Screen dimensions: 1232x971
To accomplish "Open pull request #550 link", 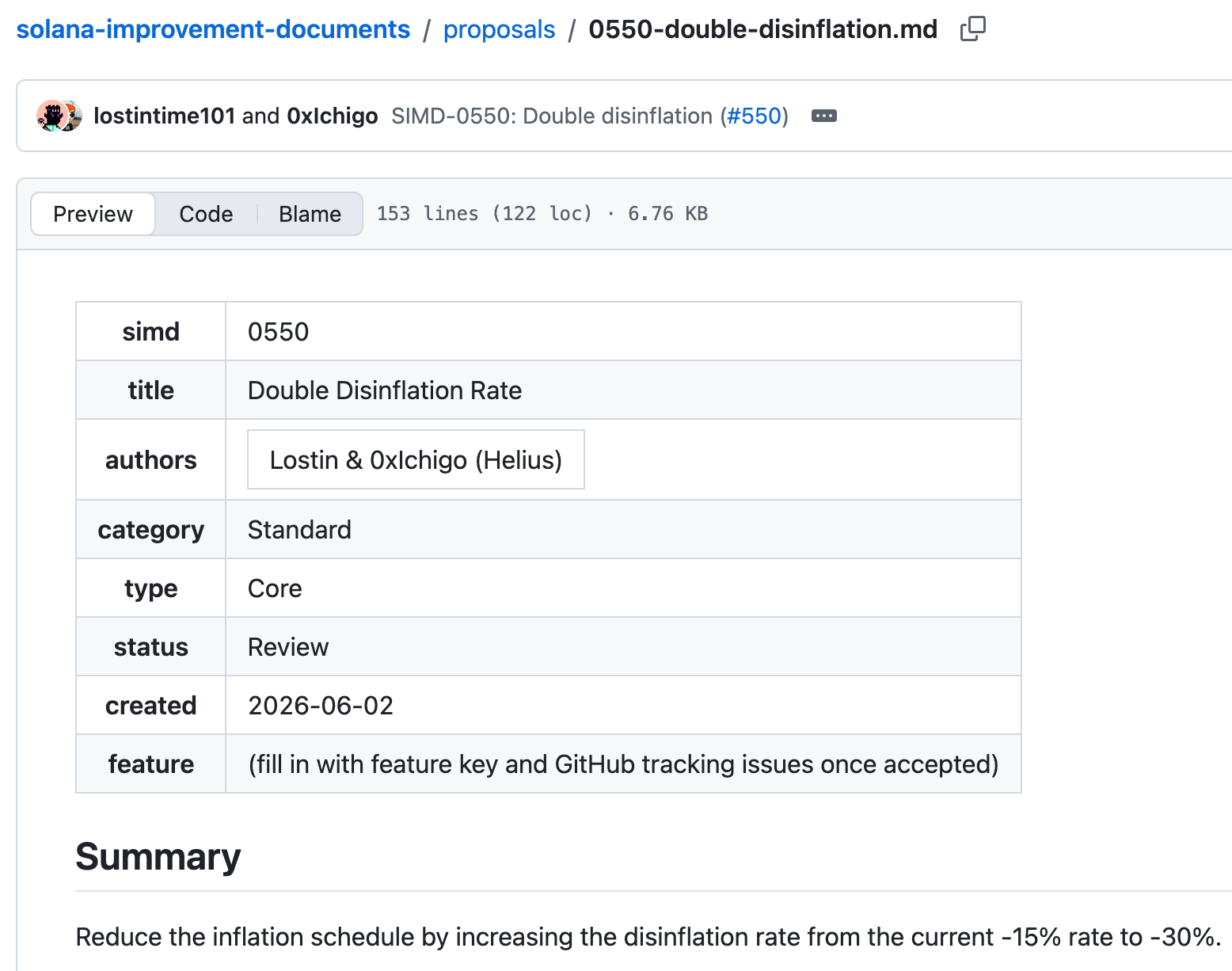I will pos(754,116).
